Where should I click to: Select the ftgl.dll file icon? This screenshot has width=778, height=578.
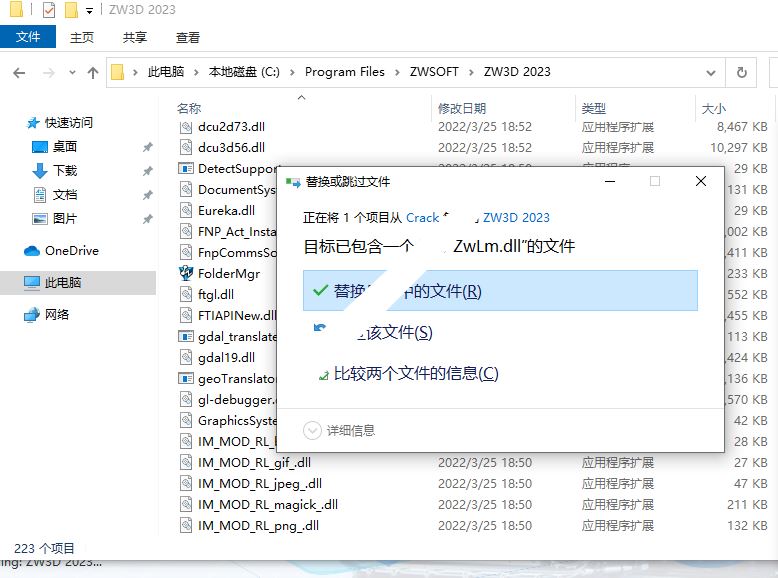tap(186, 295)
